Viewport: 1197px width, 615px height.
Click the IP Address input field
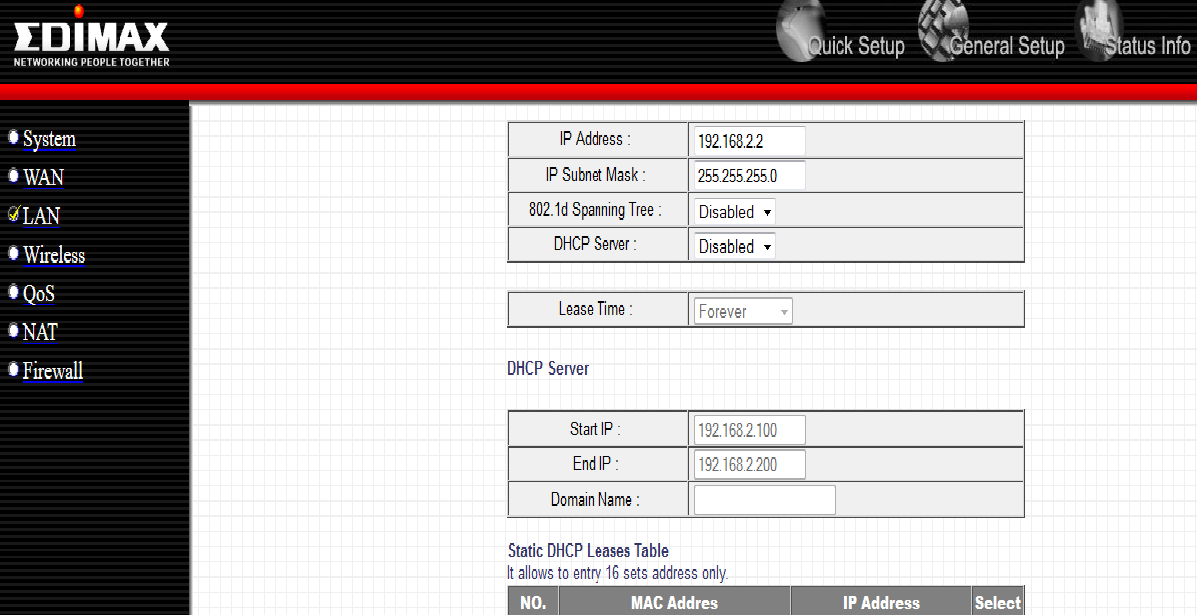click(749, 140)
